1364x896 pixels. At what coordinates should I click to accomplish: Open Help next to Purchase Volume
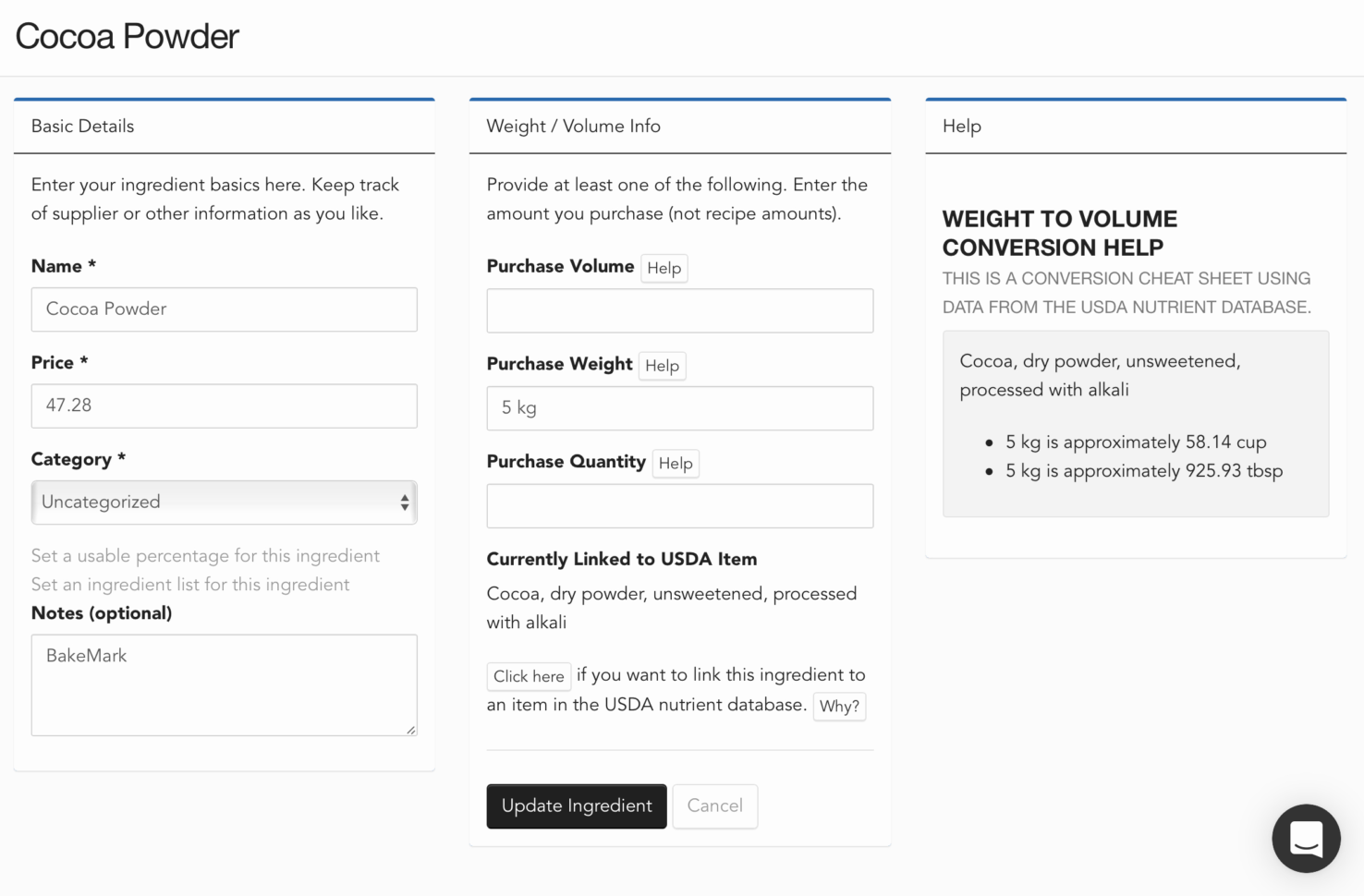tap(664, 268)
